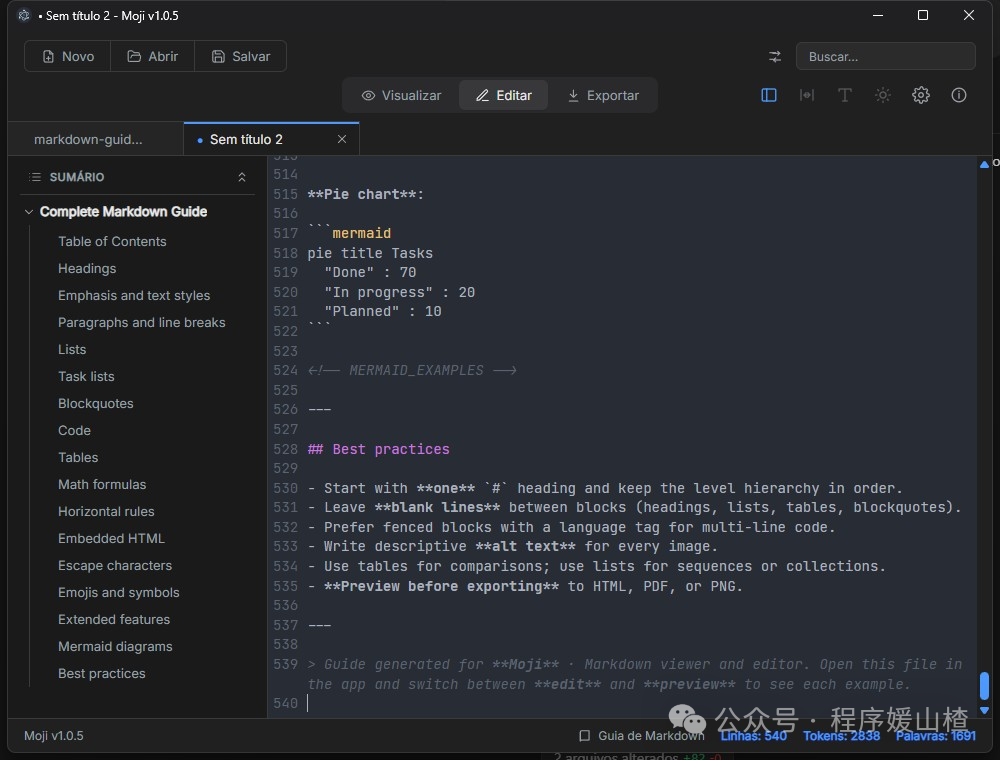
Task: Open Emphasis and text styles section
Action: [134, 295]
